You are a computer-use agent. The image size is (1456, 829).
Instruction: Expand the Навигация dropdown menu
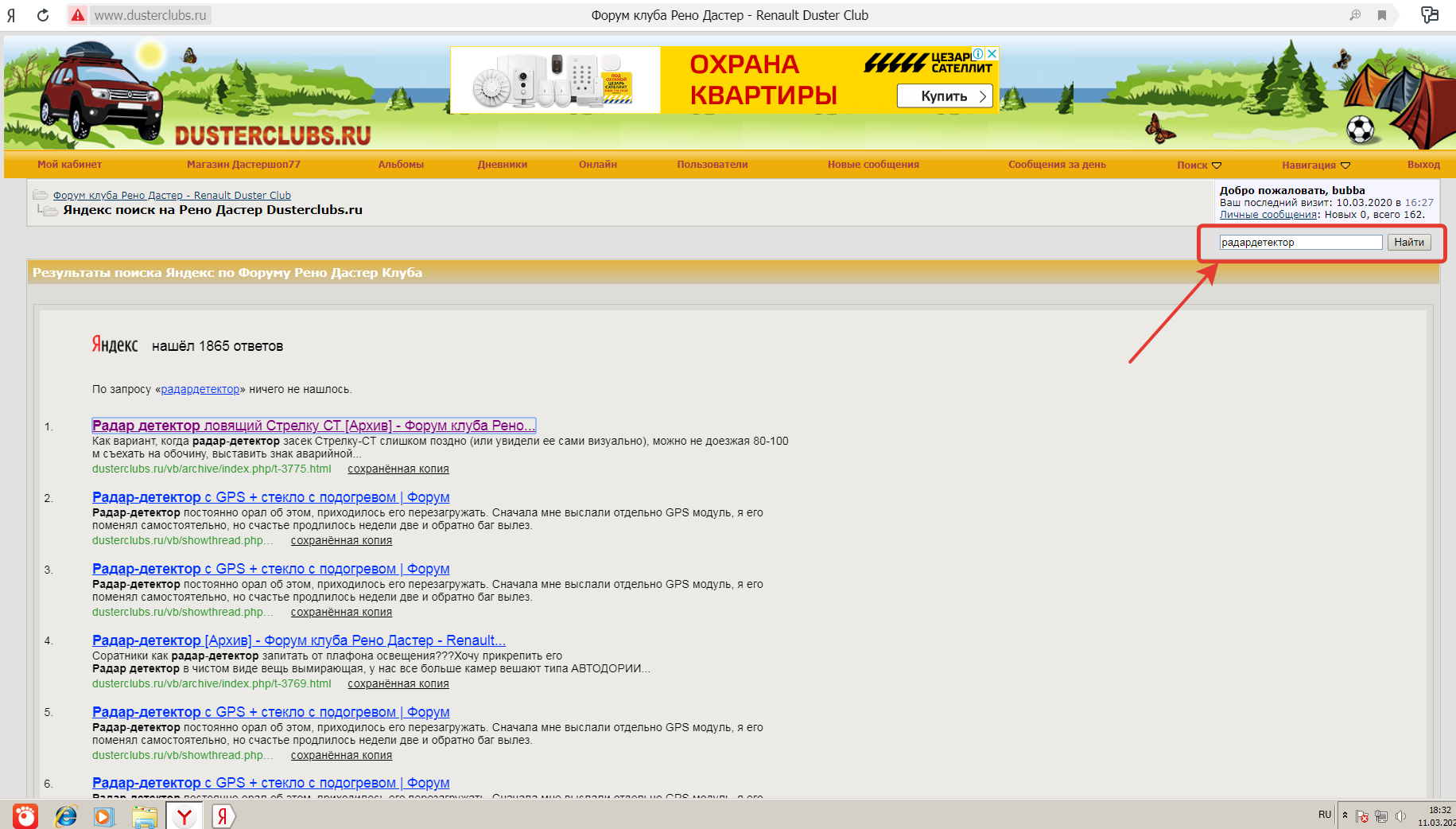pos(1316,165)
